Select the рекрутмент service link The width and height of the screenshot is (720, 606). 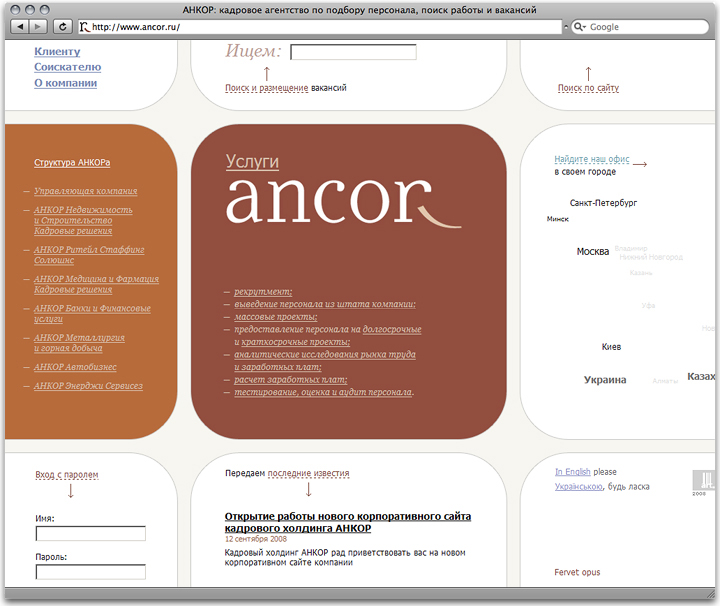[x=263, y=291]
